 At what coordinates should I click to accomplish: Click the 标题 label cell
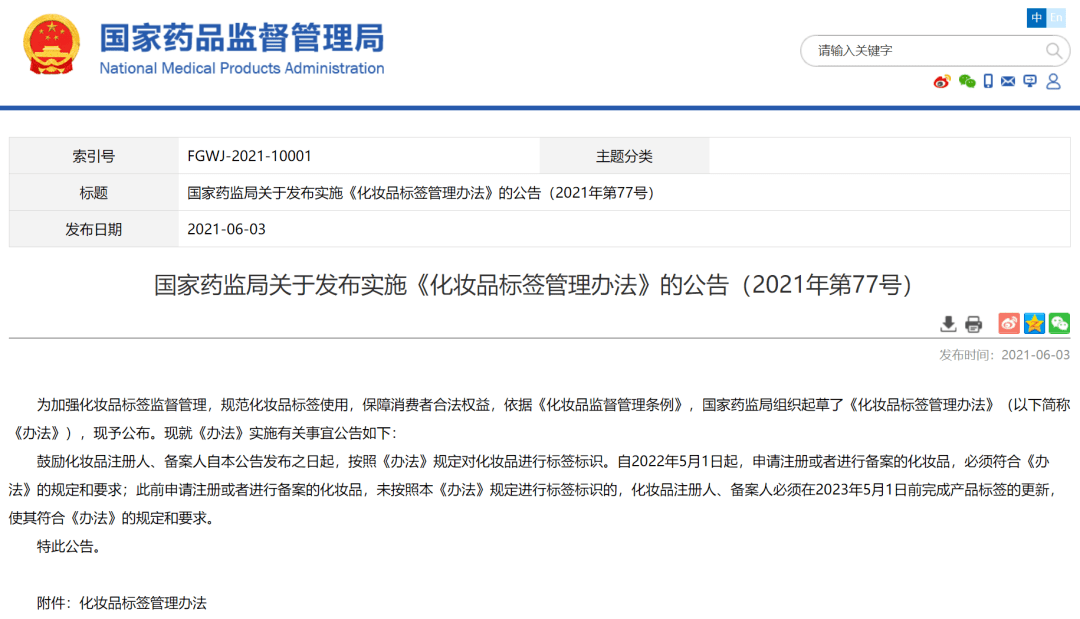point(94,192)
